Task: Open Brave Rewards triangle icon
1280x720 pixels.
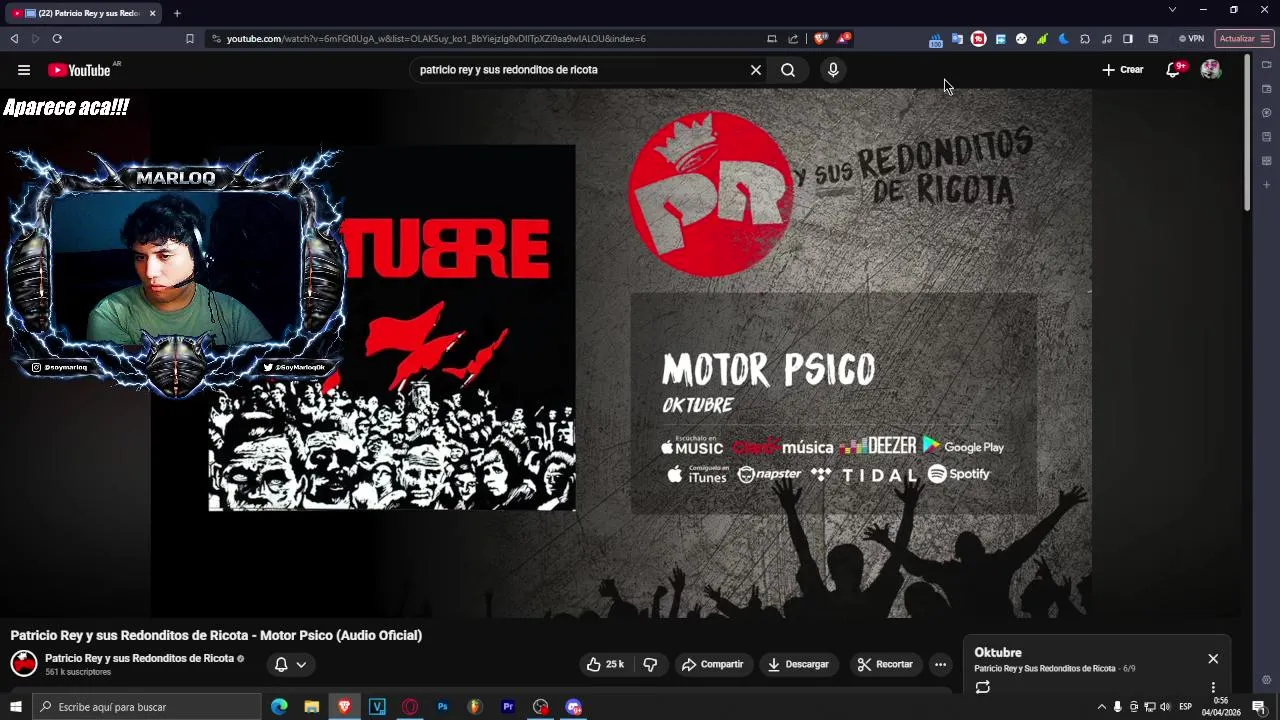Action: 844,39
